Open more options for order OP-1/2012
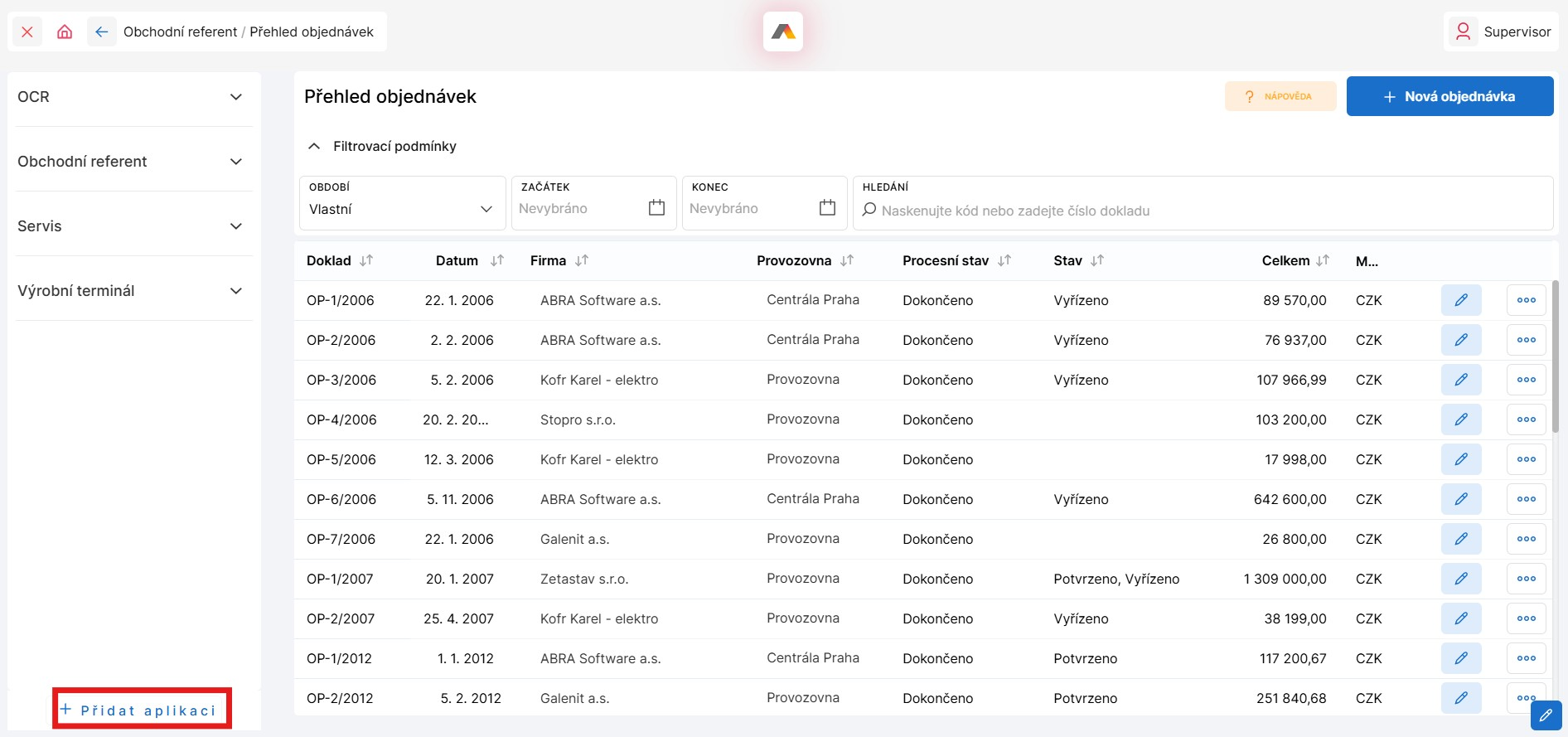The image size is (1568, 737). 1527,658
